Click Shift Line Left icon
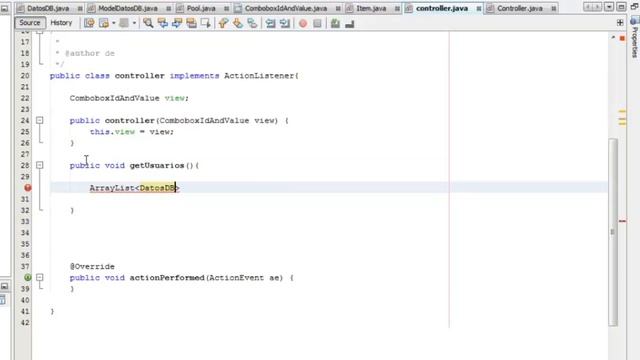Viewport: 640px width, 360px height. [270, 23]
